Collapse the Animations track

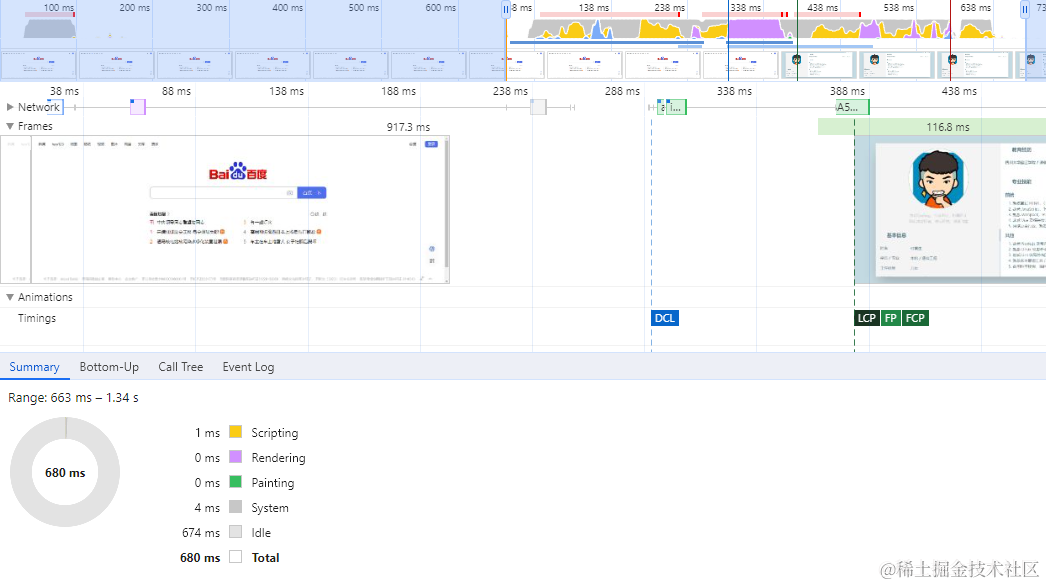pos(10,297)
